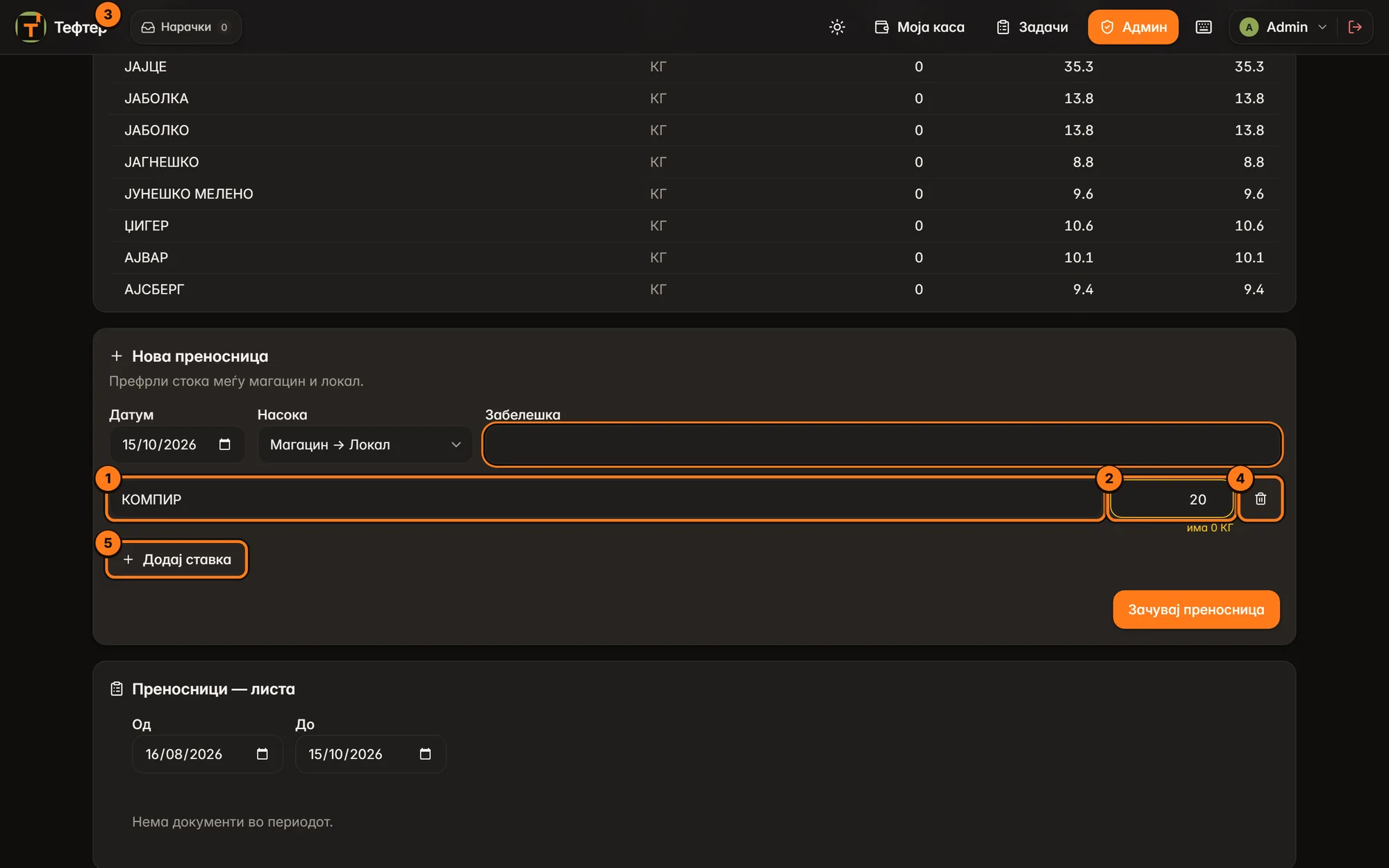Click Додај ставка button
Image resolution: width=1389 pixels, height=868 pixels.
pos(177,560)
